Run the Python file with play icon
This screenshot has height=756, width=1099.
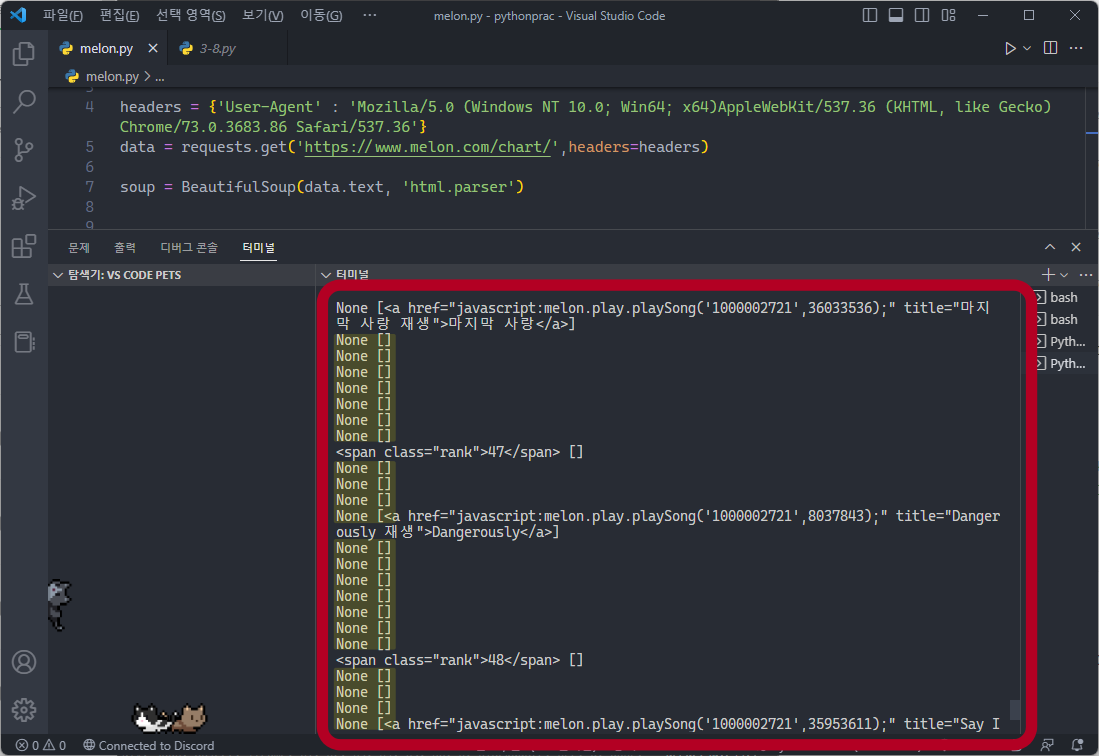pos(1010,48)
